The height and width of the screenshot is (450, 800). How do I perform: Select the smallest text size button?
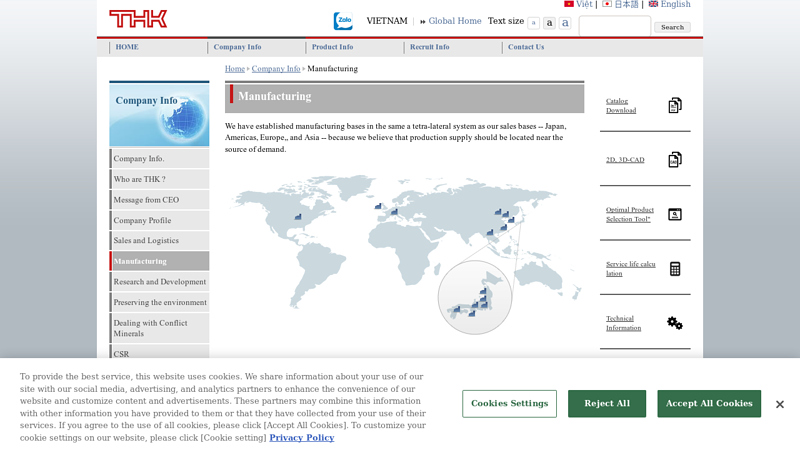(533, 23)
